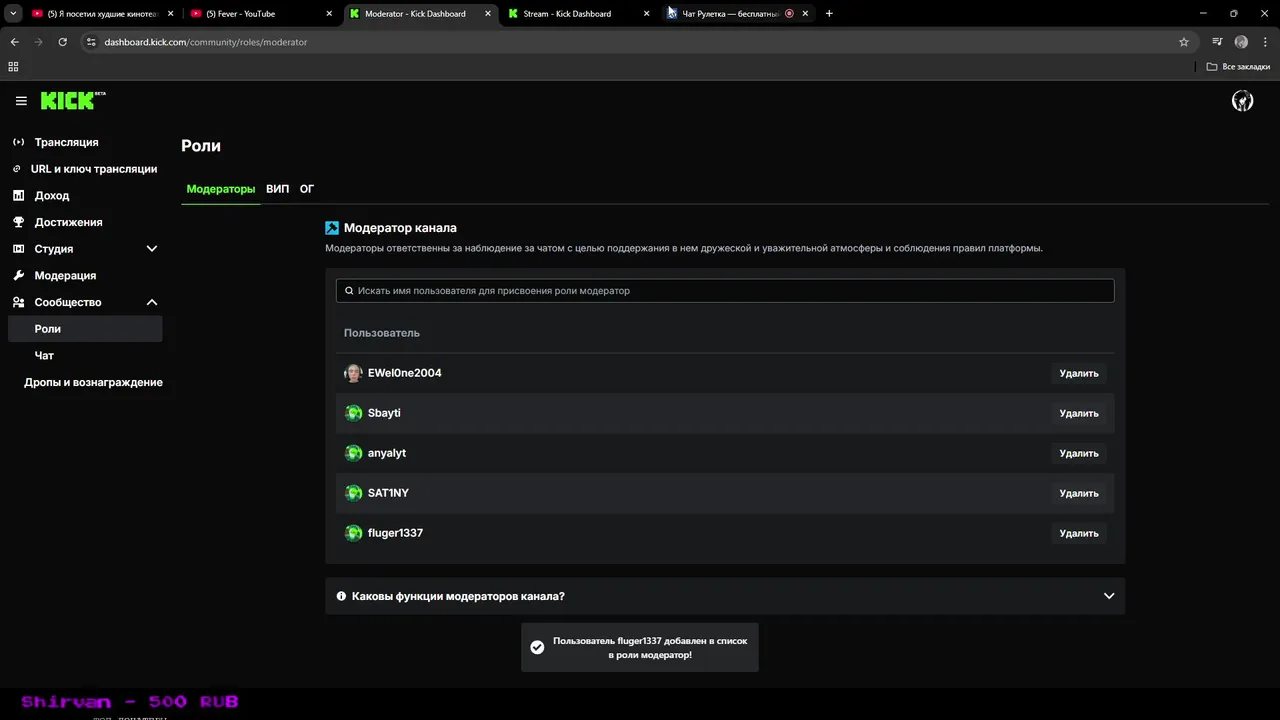Switch to the ОГ roles tab

click(x=307, y=189)
